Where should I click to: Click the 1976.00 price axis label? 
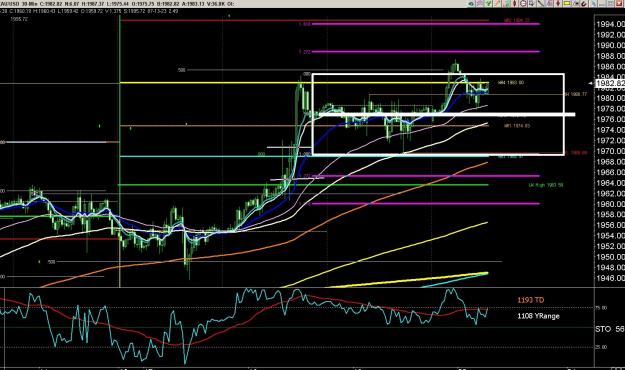click(x=610, y=119)
